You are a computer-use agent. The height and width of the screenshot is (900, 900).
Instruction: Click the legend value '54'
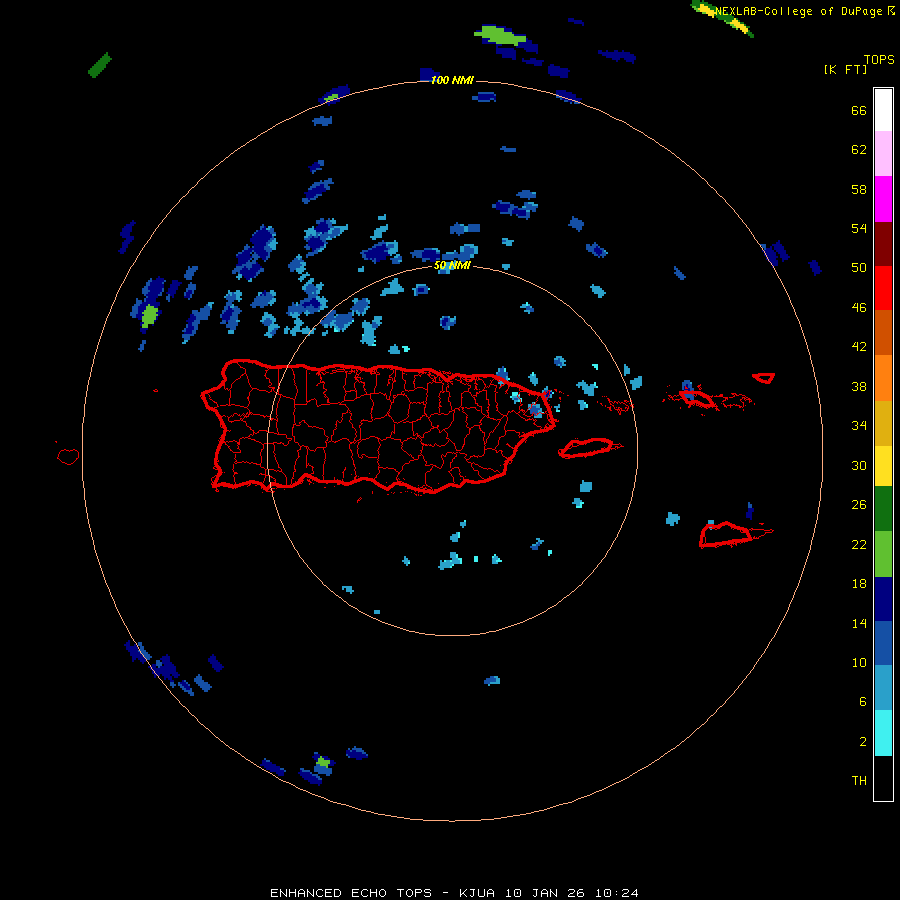pyautogui.click(x=859, y=228)
